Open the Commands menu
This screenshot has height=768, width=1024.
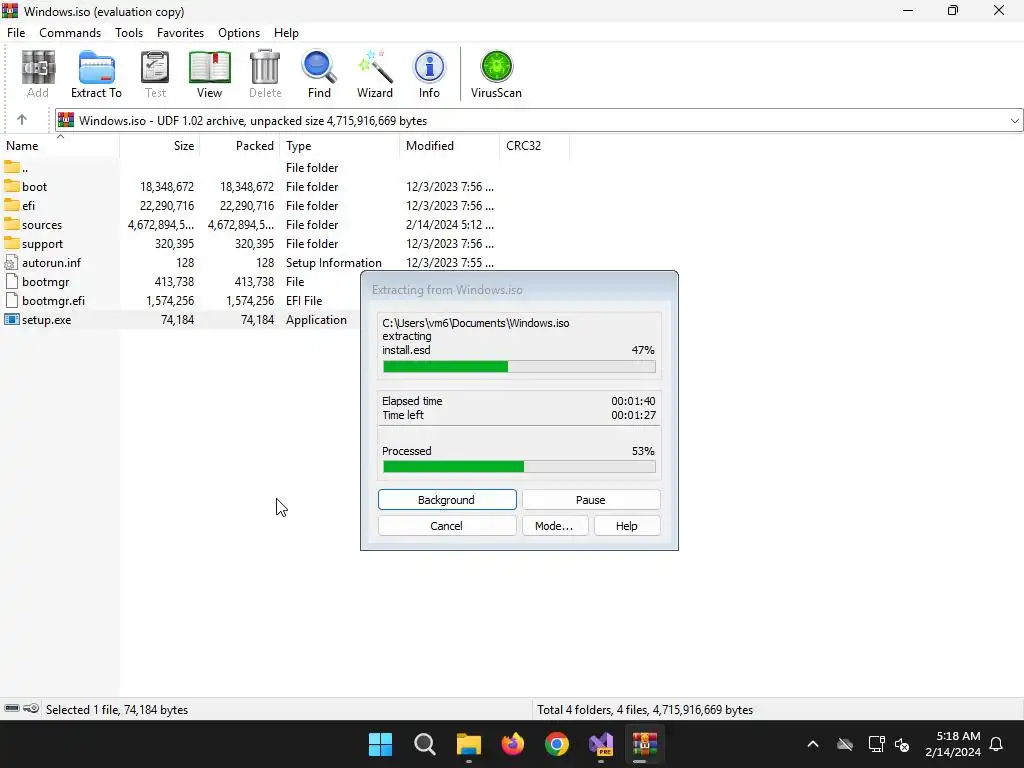click(70, 33)
